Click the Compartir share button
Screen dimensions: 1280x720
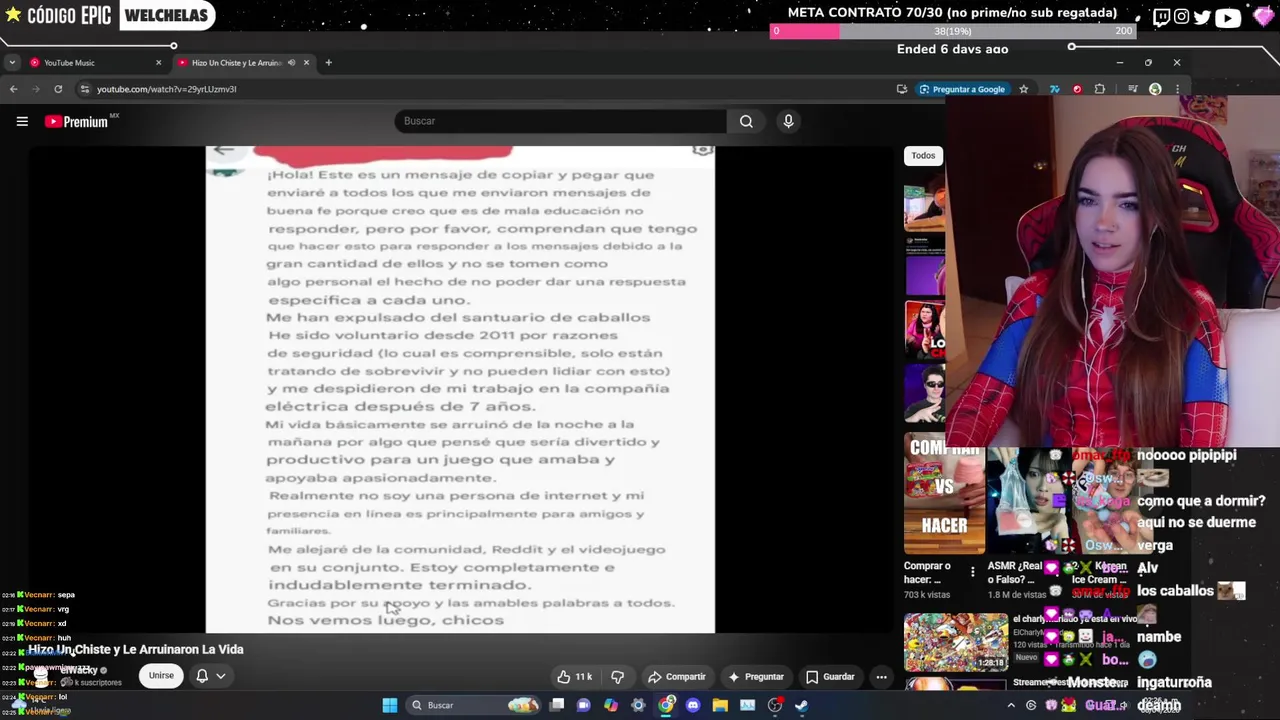pos(676,677)
